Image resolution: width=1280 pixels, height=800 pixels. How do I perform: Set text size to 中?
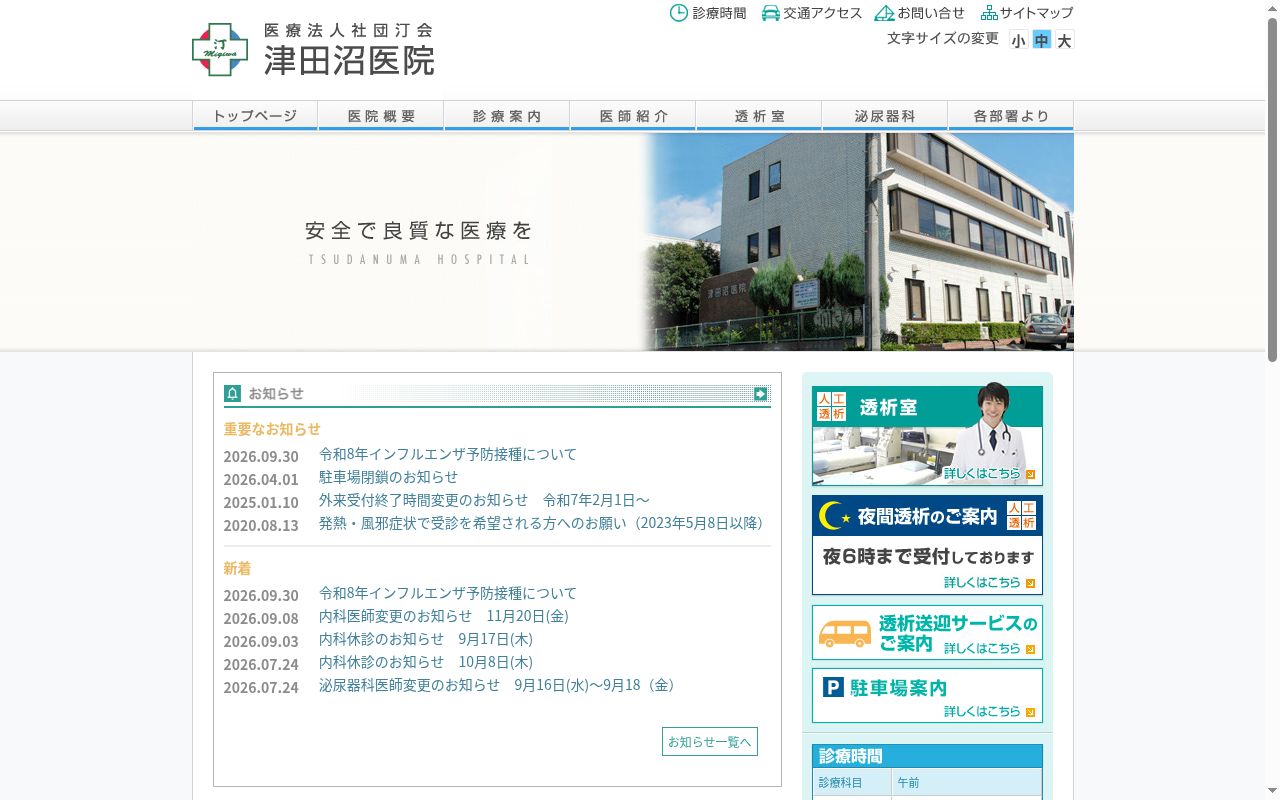[1041, 40]
